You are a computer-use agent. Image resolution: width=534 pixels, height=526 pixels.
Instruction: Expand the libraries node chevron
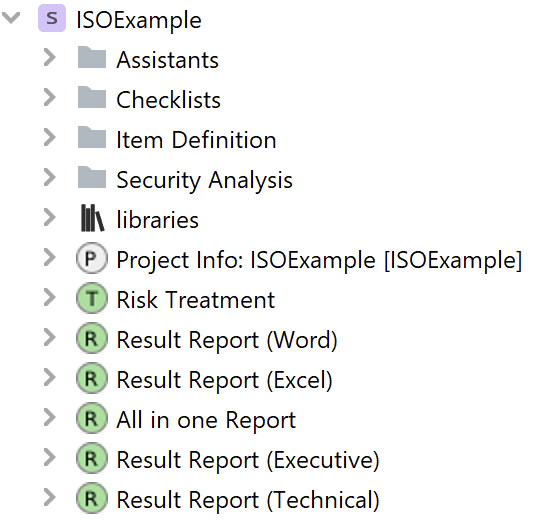pyautogui.click(x=50, y=217)
